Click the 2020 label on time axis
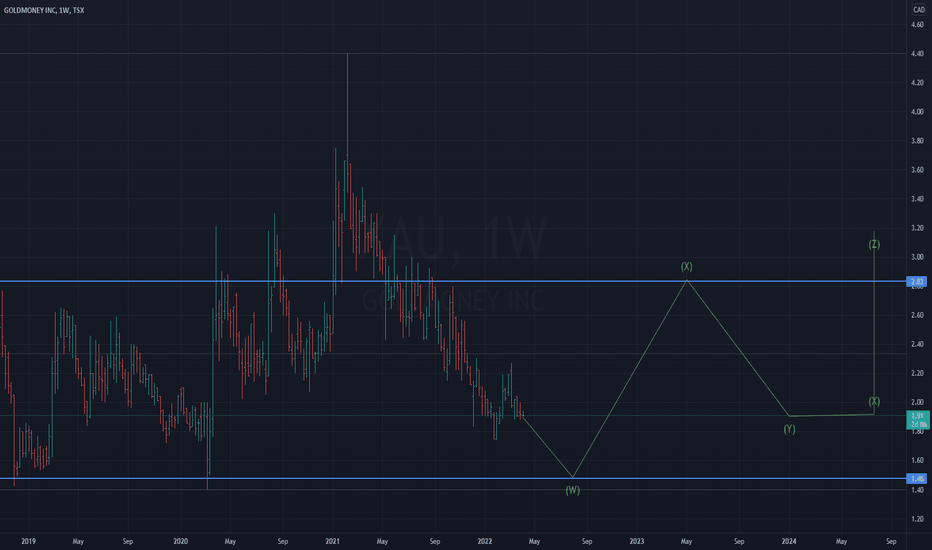932x550 pixels. pyautogui.click(x=181, y=541)
